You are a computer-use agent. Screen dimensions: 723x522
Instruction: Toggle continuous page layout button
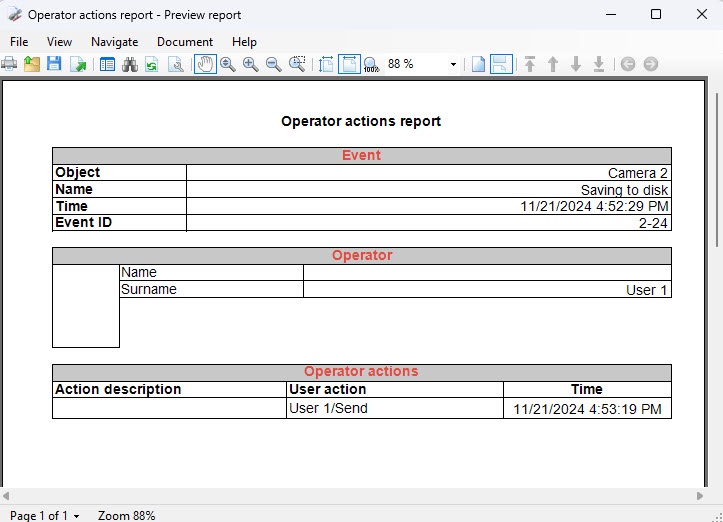click(x=501, y=64)
